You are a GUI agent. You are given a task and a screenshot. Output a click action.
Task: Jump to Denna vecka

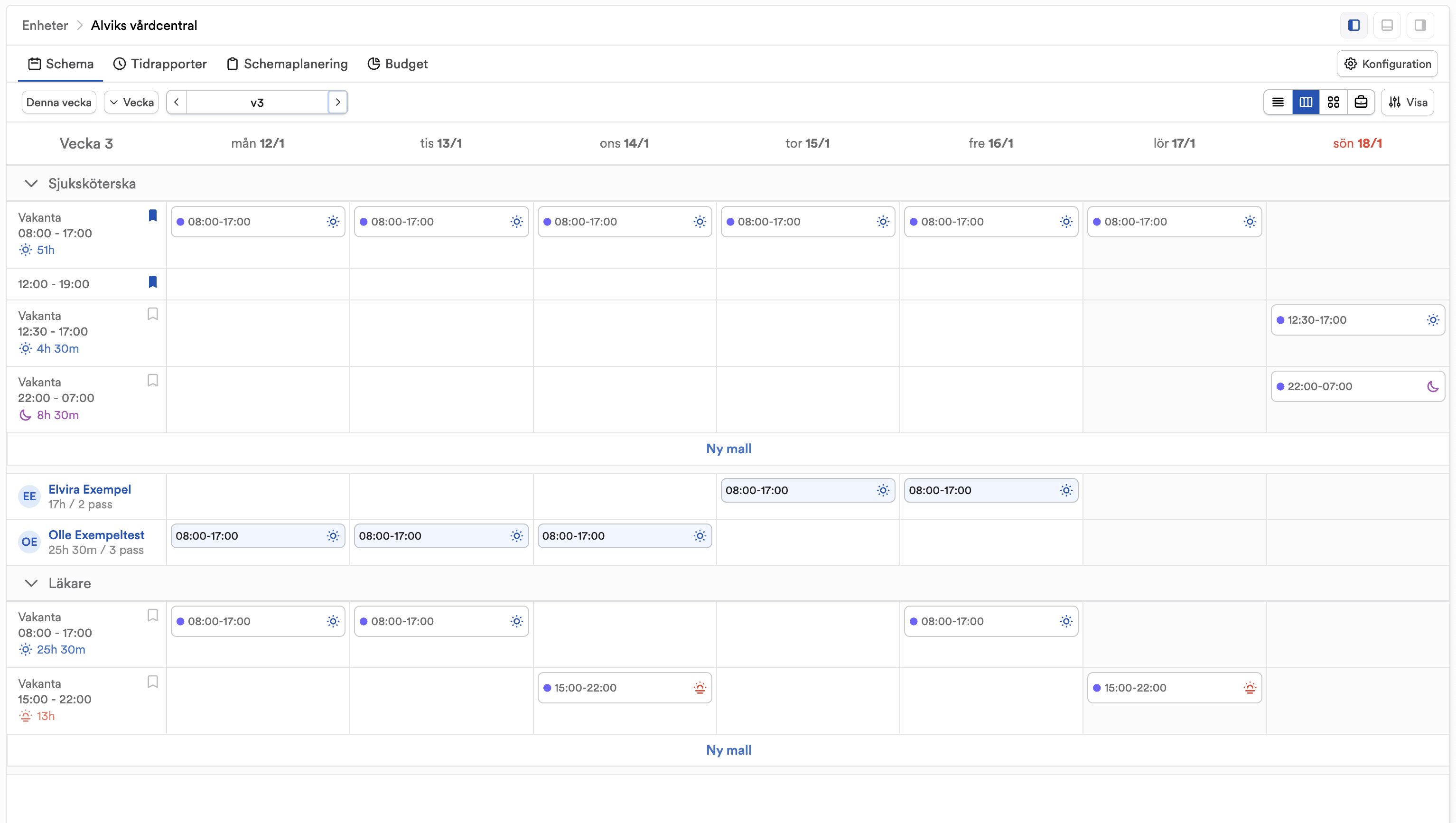[59, 103]
